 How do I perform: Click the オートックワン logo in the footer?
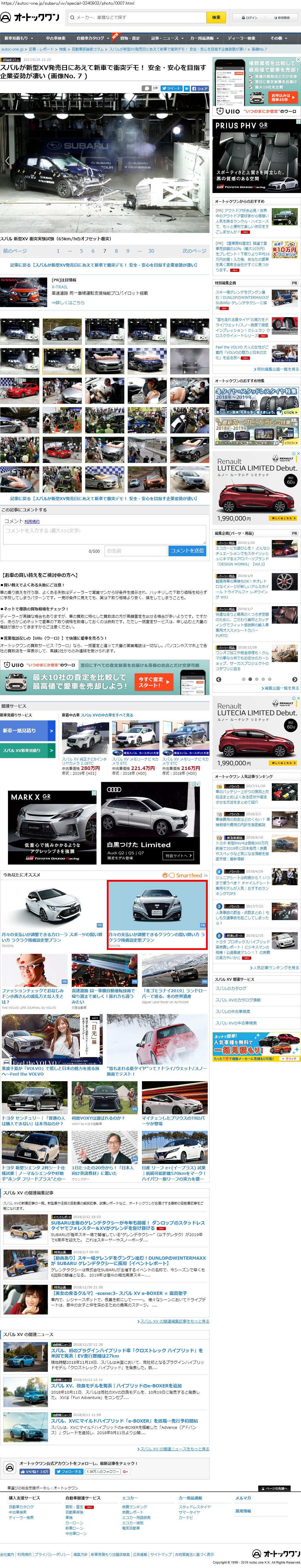[x=276, y=1554]
